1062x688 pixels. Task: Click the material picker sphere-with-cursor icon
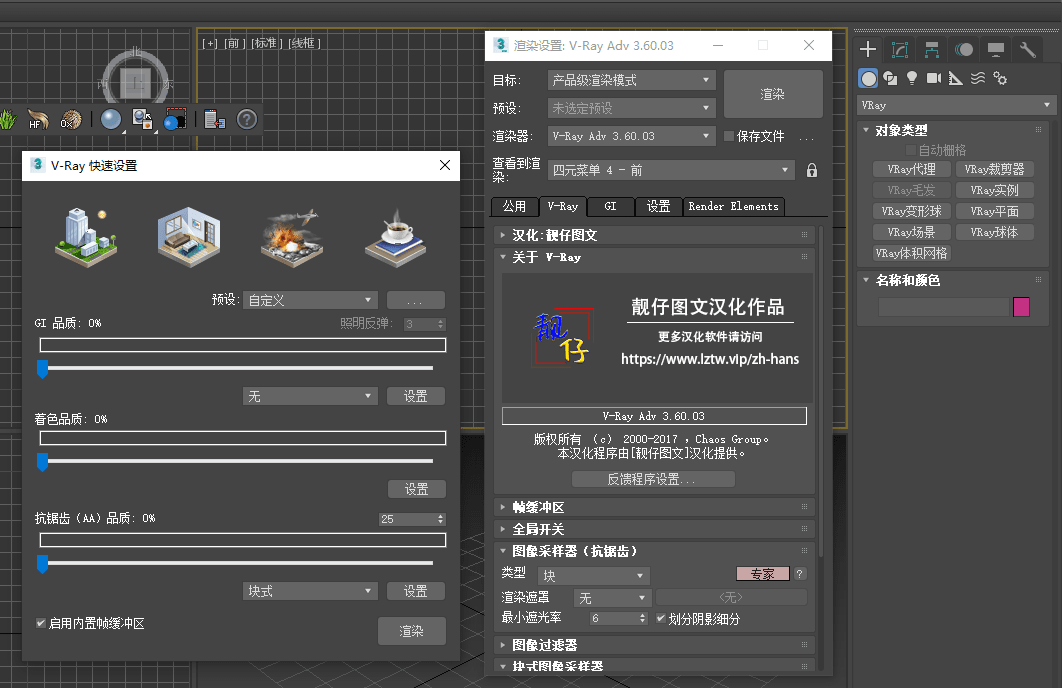pyautogui.click(x=142, y=119)
